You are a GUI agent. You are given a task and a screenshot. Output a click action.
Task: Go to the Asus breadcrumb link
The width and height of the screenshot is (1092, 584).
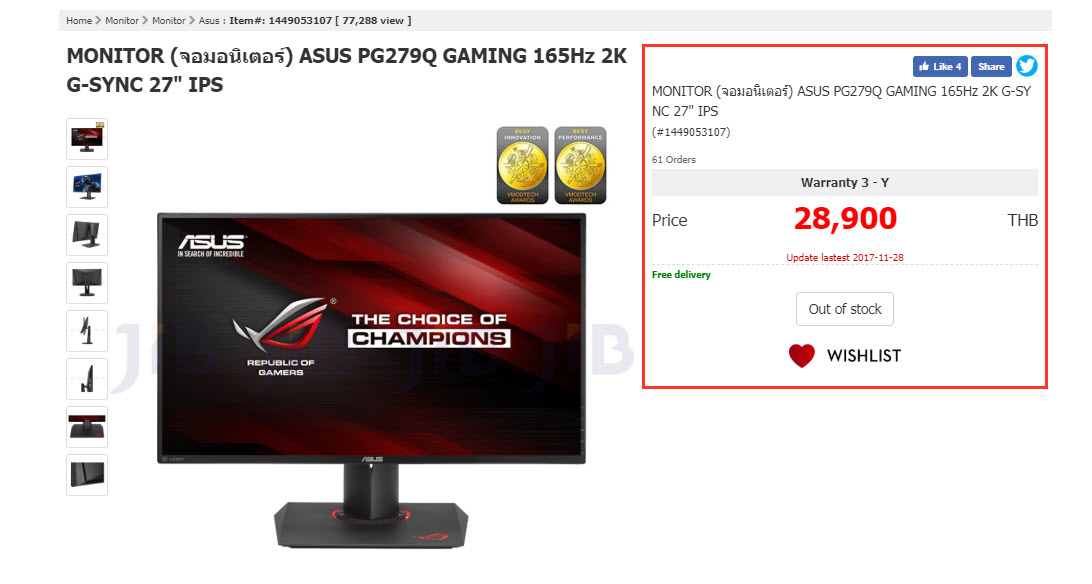[209, 21]
